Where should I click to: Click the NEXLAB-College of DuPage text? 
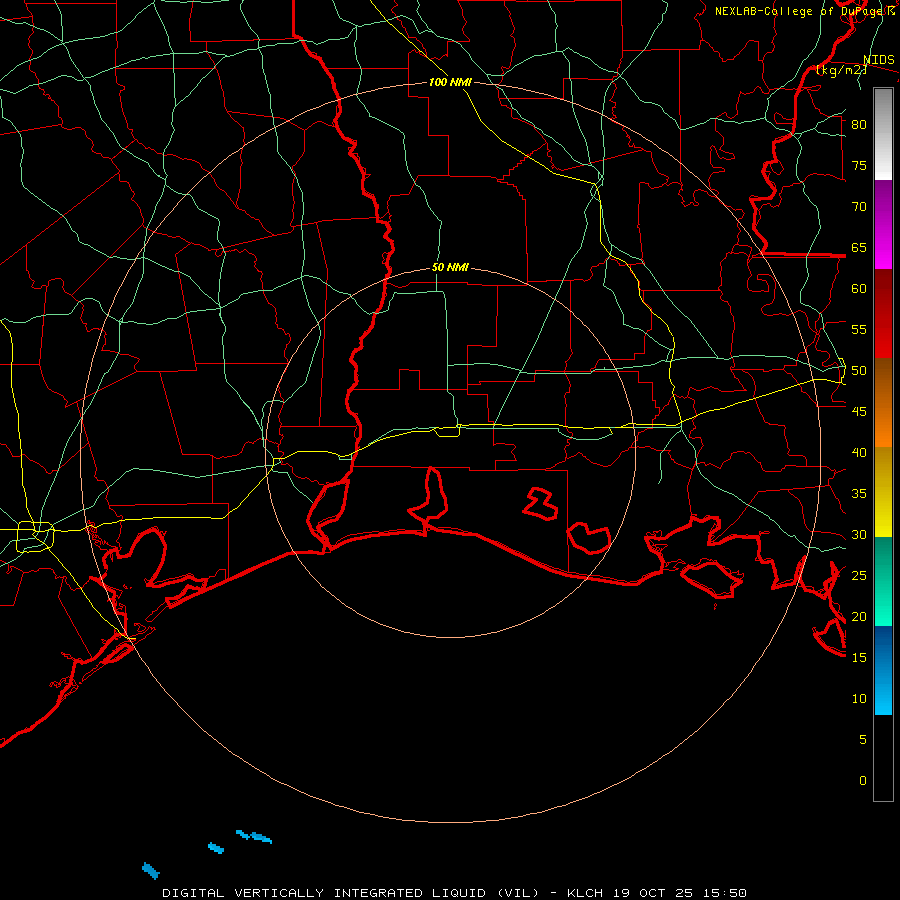804,11
